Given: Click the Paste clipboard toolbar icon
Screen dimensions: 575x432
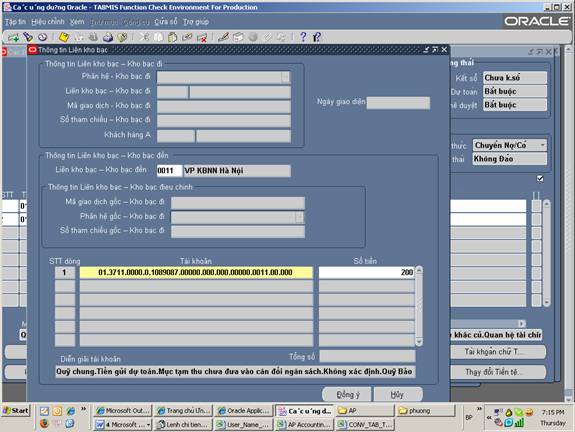Looking at the screenshot, I should tap(172, 37).
